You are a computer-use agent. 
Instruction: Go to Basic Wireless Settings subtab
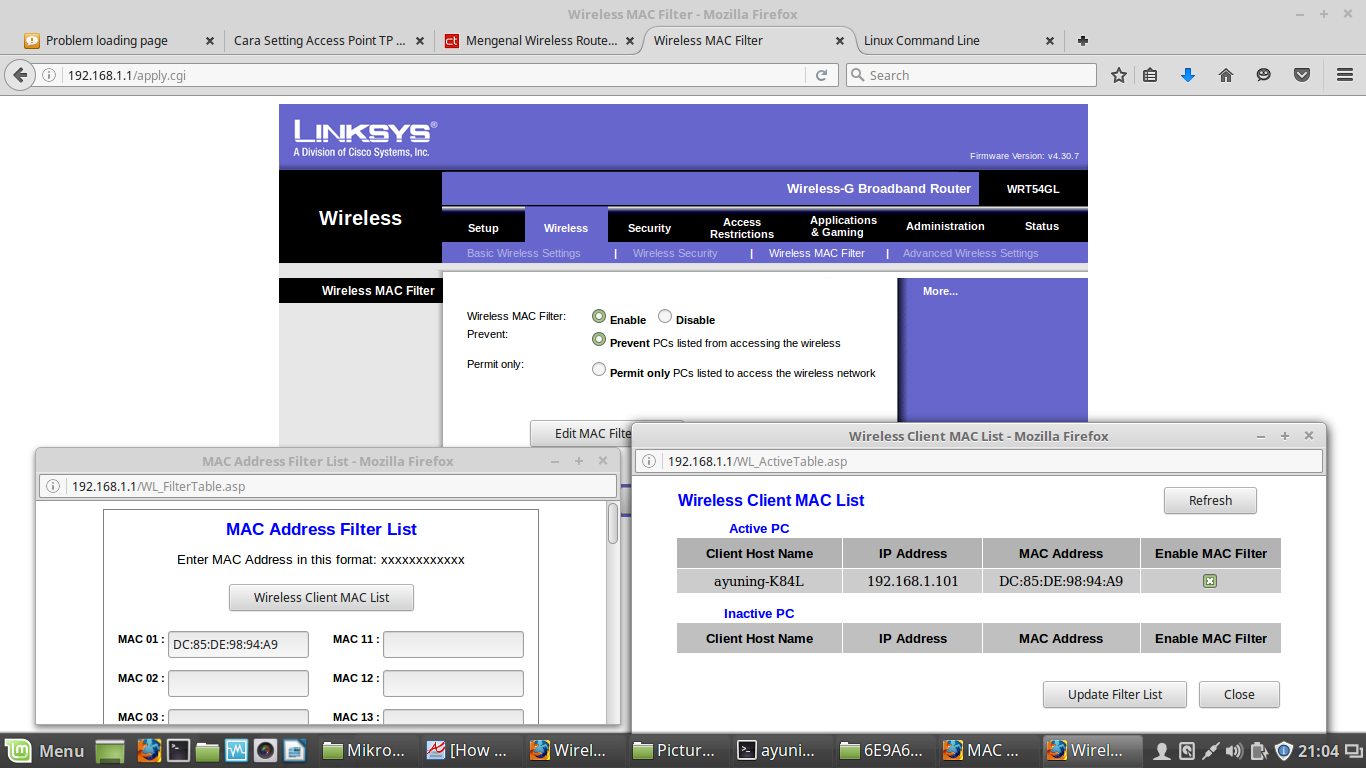click(x=524, y=253)
